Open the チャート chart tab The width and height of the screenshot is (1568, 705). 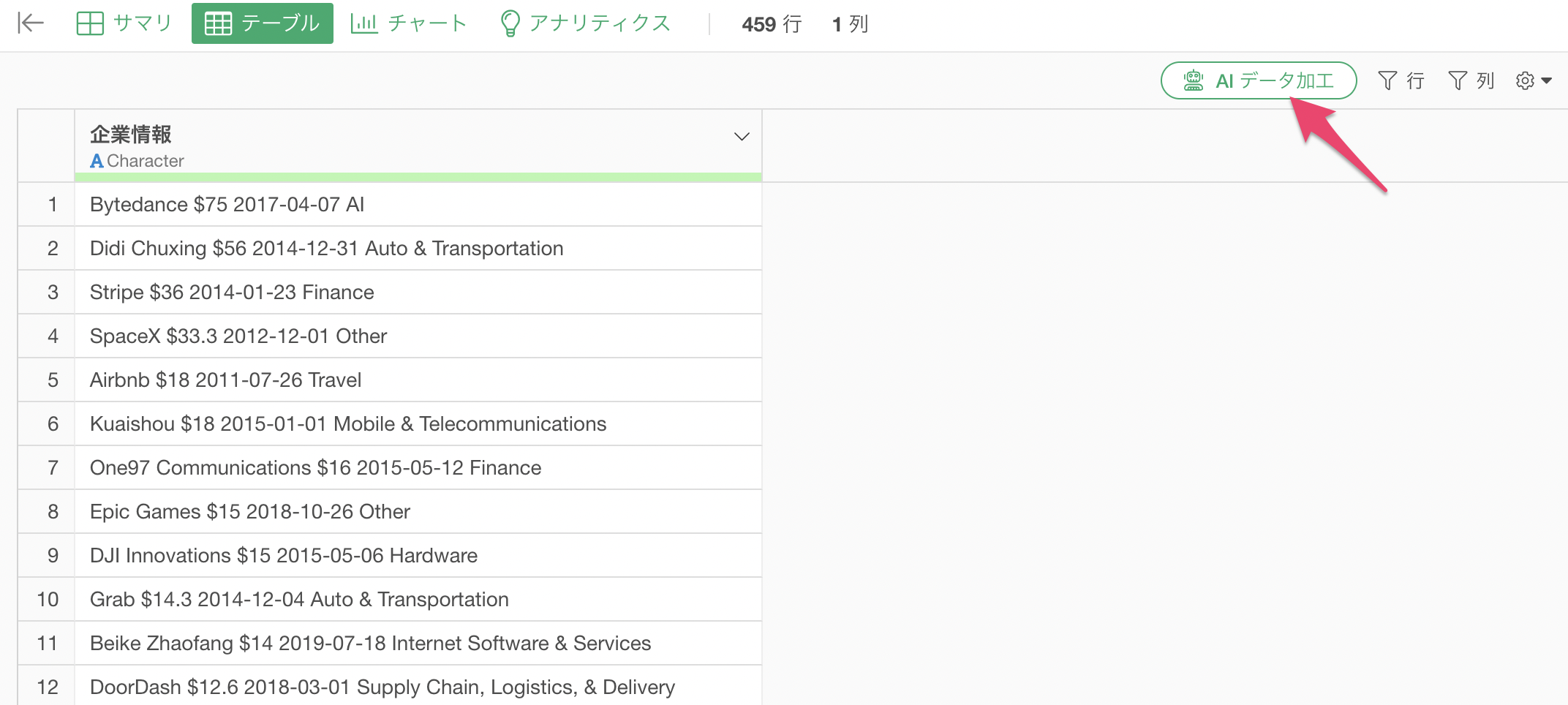408,23
